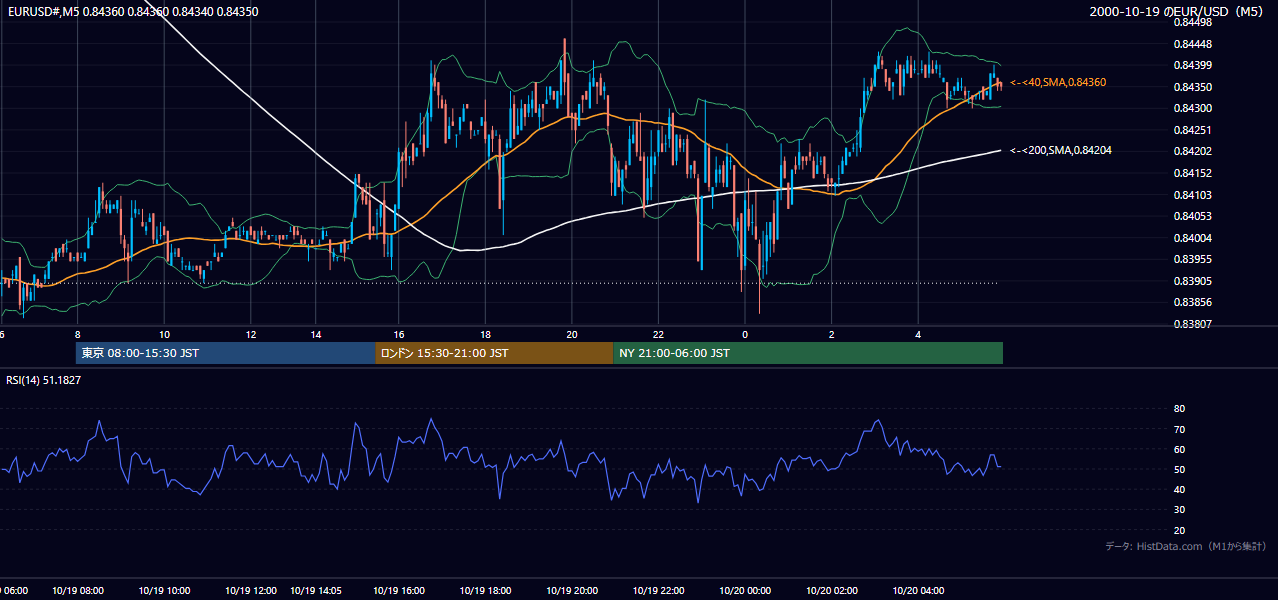Click the 10/19 10:00 time label
The height and width of the screenshot is (600, 1278).
(164, 590)
